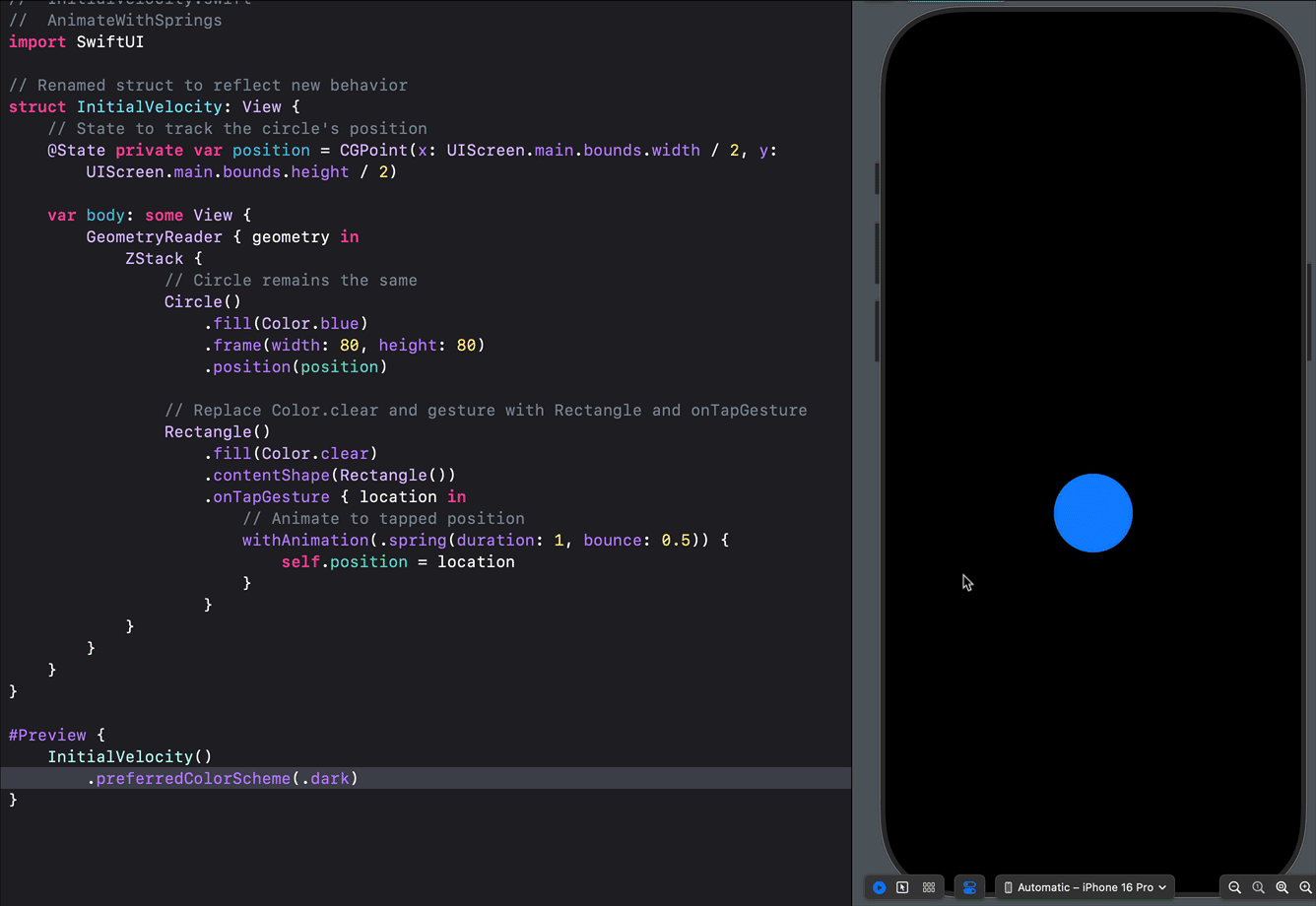
Task: Zoom out the preview canvas
Action: (1234, 887)
